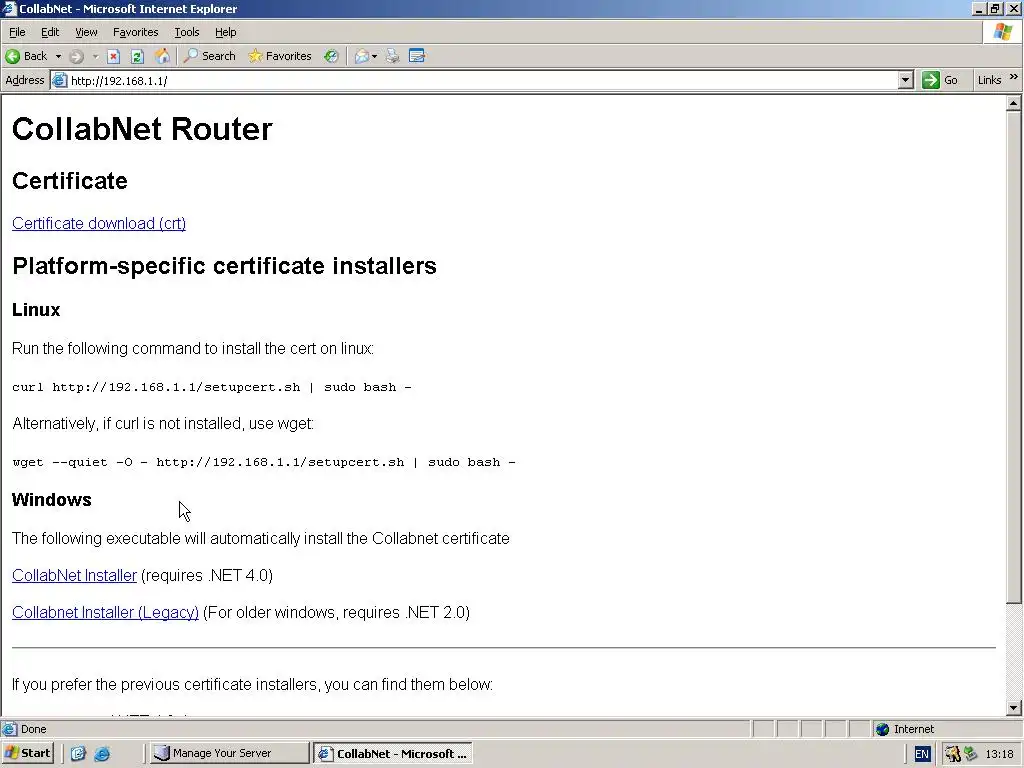The image size is (1024, 768).
Task: Restore down the browser window
Action: [x=995, y=8]
